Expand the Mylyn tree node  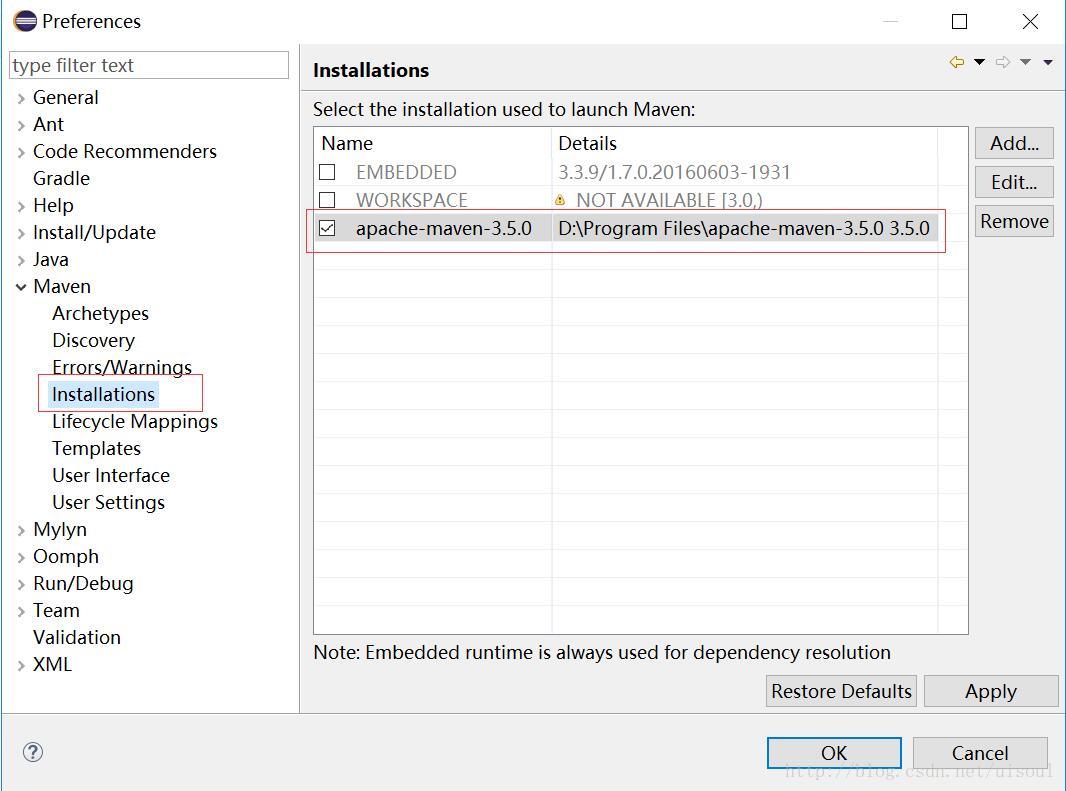21,531
